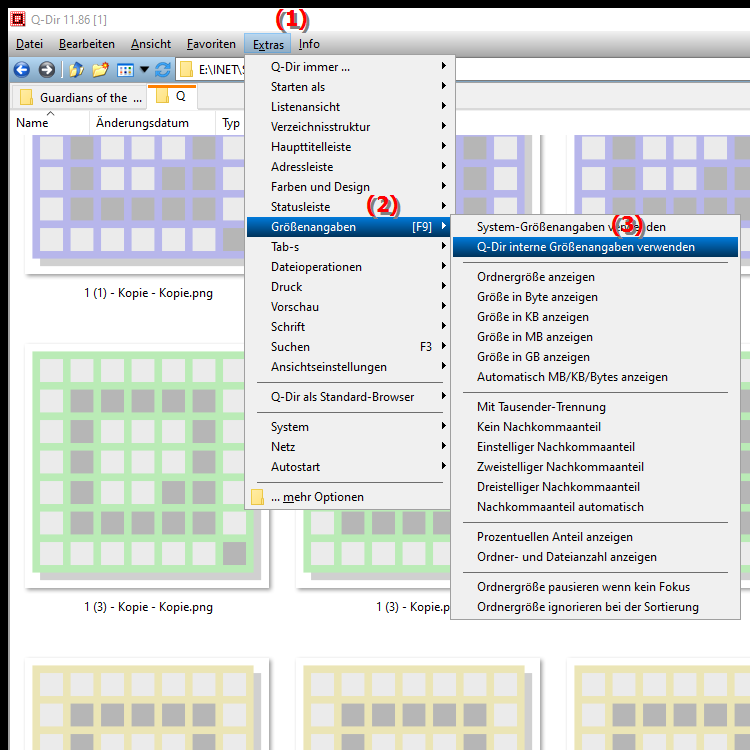Toggle Ordner- und Dateianzahl anzeigen
Viewport: 750px width, 750px height.
coord(595,557)
